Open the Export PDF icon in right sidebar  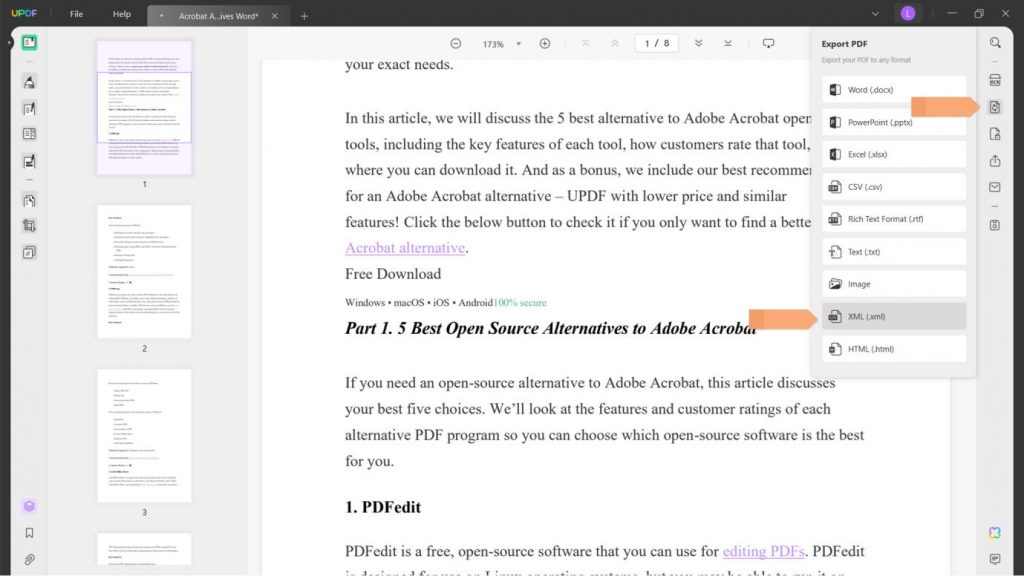click(995, 107)
